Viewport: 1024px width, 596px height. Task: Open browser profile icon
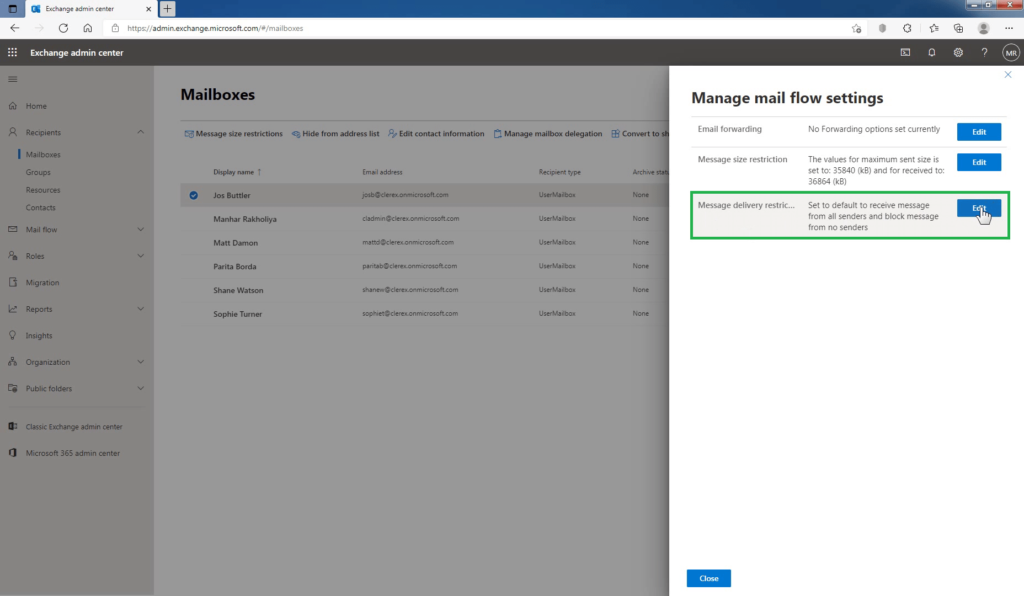click(984, 28)
